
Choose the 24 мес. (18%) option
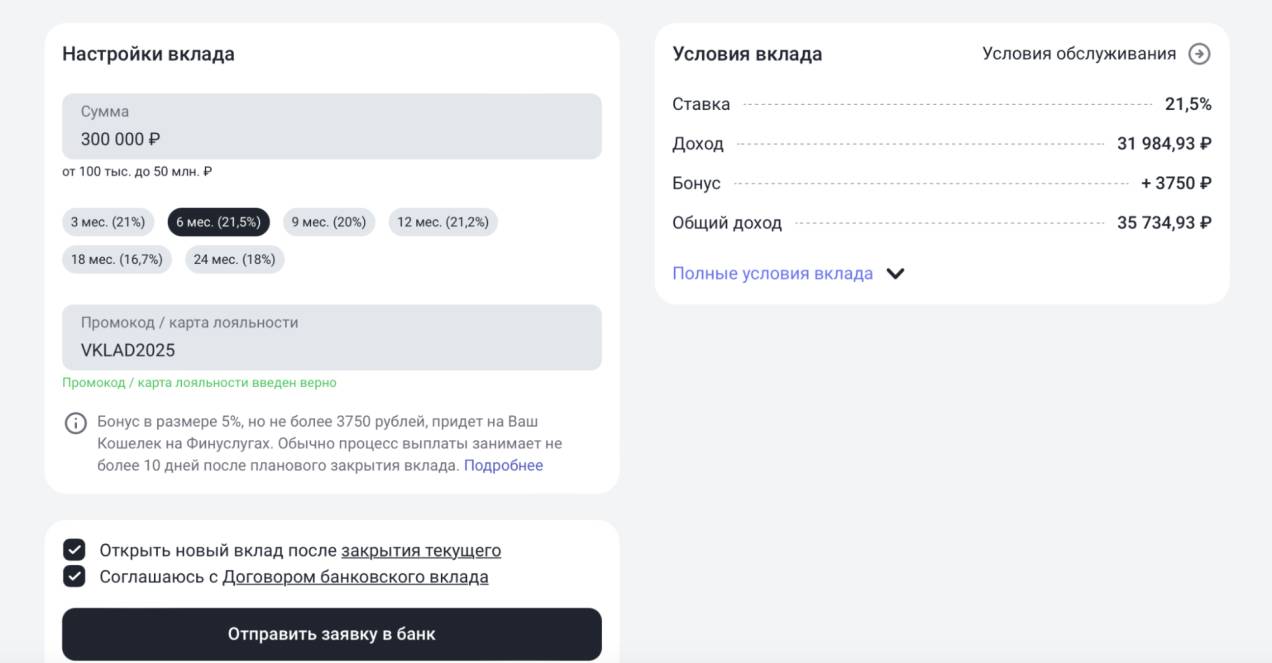point(233,259)
